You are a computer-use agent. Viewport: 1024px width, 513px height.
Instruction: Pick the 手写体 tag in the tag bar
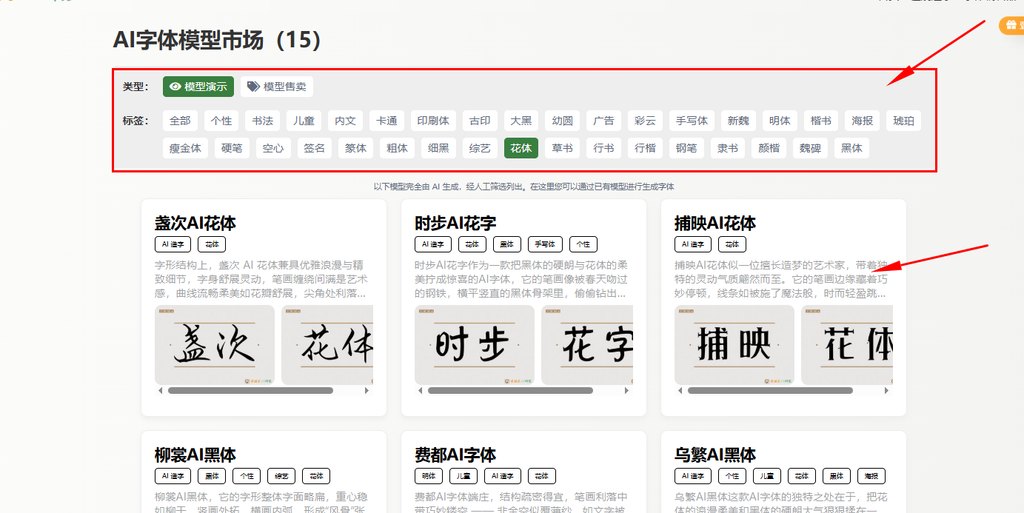click(692, 121)
